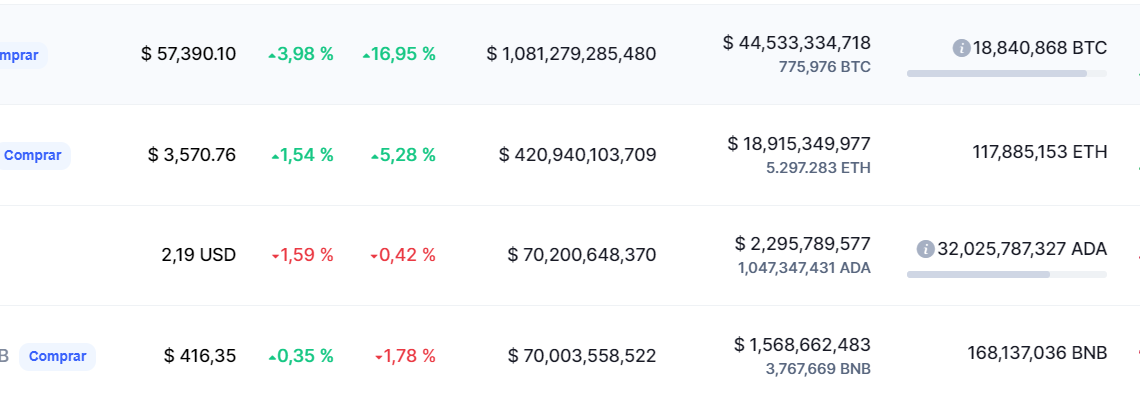Click Cardano volume 1,047,347,431 ADA
1140x401 pixels.
point(804,268)
